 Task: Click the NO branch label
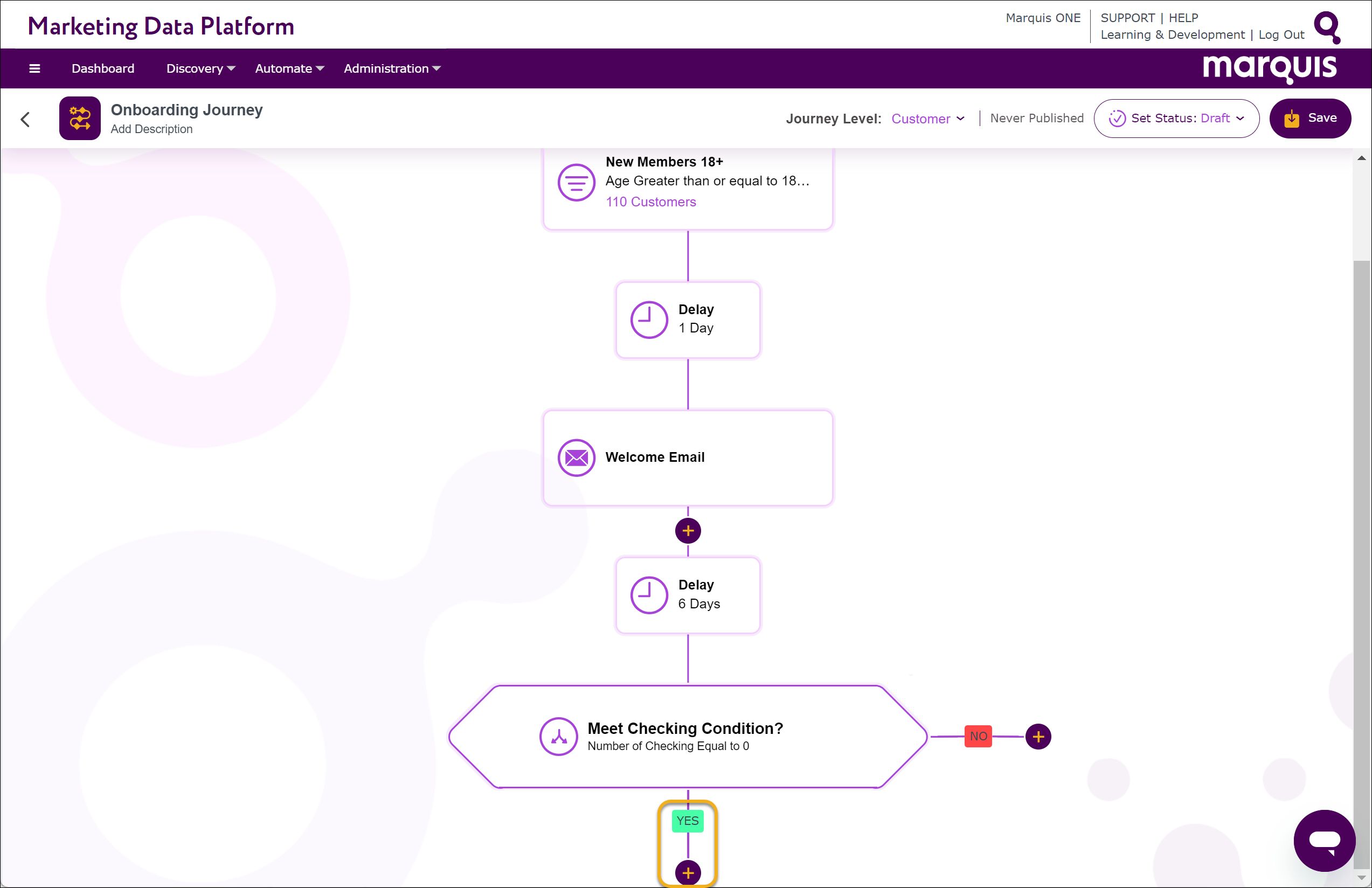coord(978,736)
